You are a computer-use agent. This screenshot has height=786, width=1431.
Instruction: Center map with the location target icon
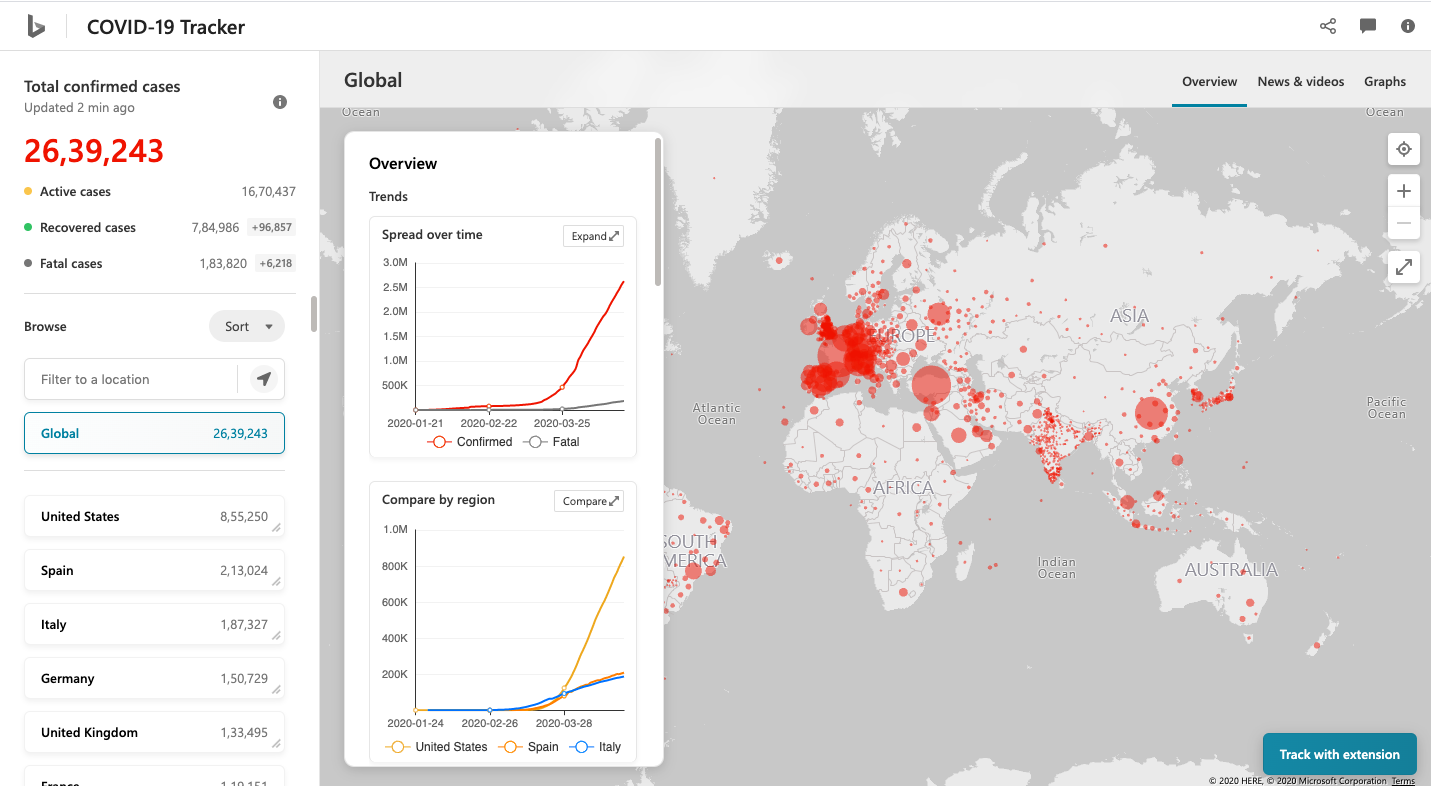tap(1404, 149)
